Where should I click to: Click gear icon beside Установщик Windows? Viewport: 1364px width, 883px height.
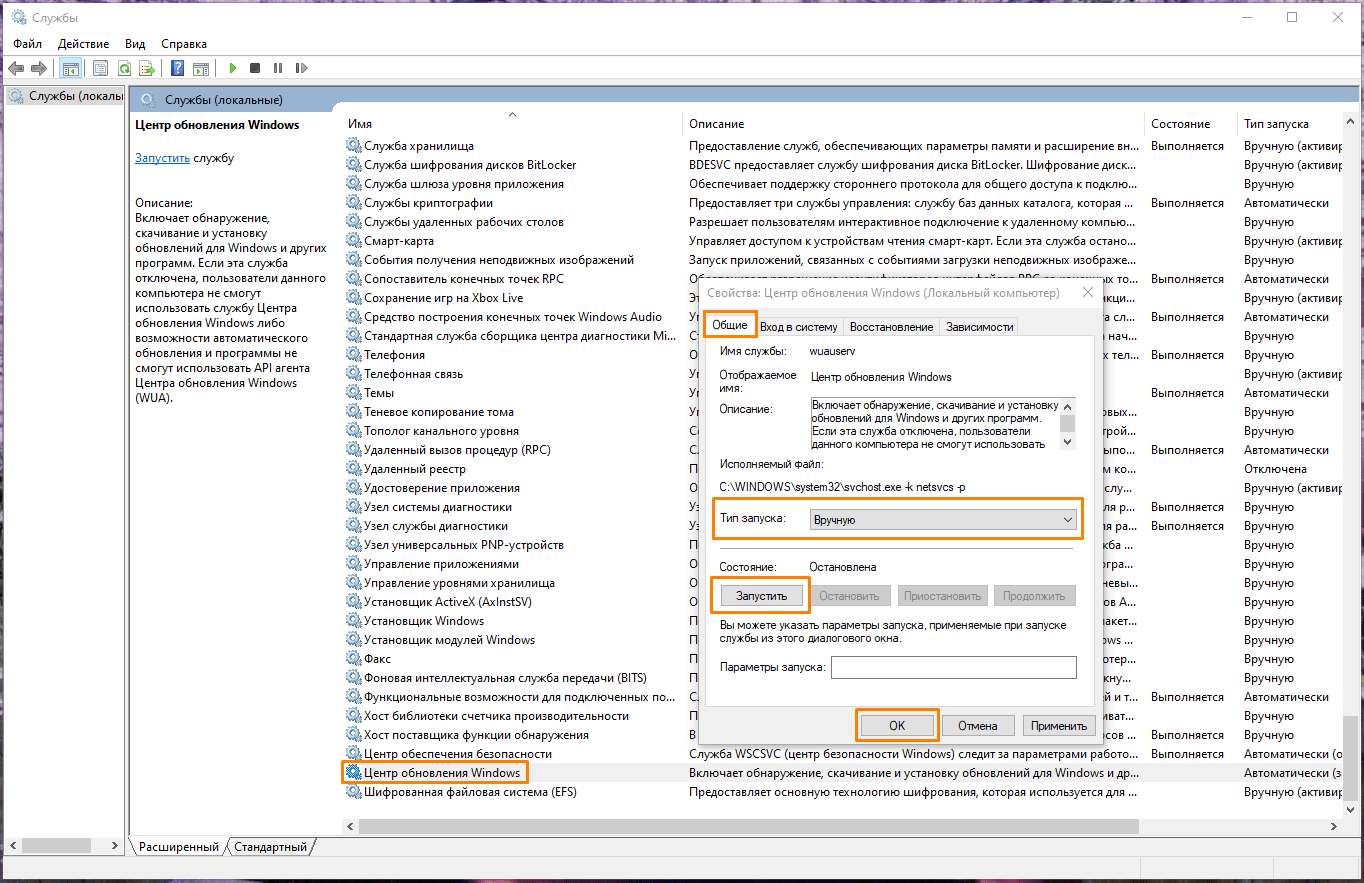pyautogui.click(x=353, y=621)
